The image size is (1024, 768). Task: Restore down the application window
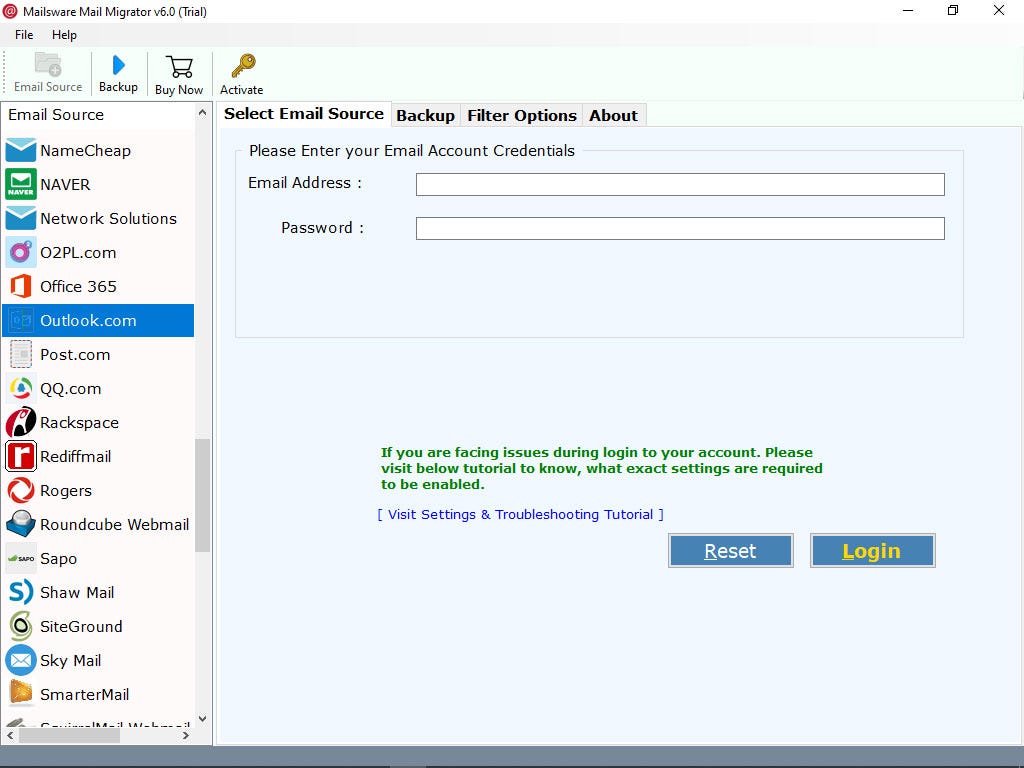pyautogui.click(x=953, y=10)
